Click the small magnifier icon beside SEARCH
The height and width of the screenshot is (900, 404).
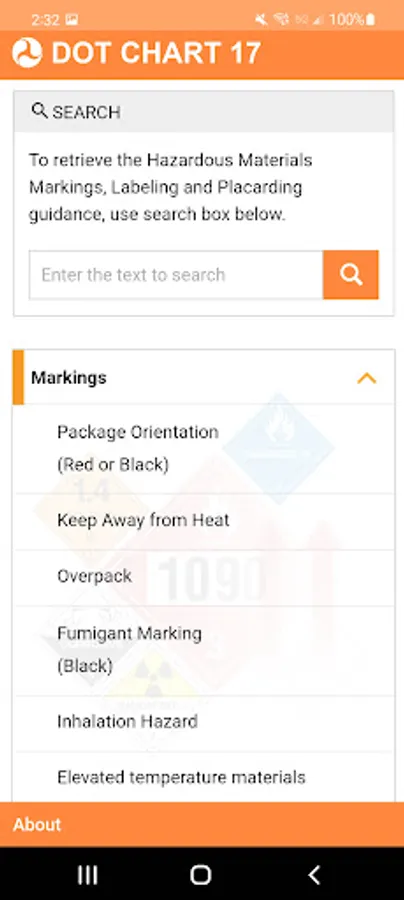pos(39,111)
